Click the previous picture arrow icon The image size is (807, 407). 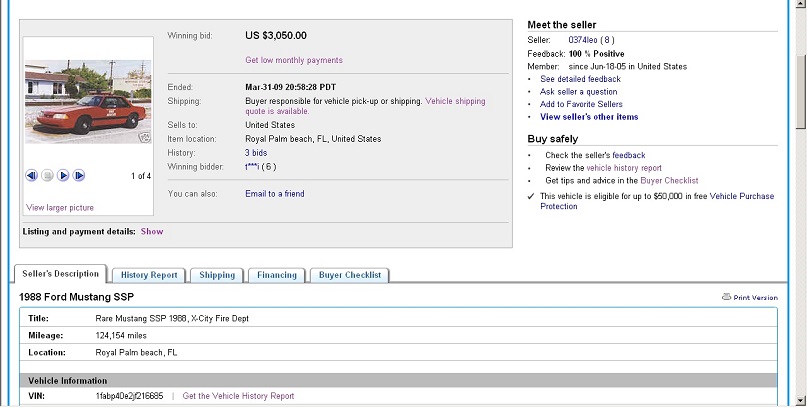pos(31,175)
